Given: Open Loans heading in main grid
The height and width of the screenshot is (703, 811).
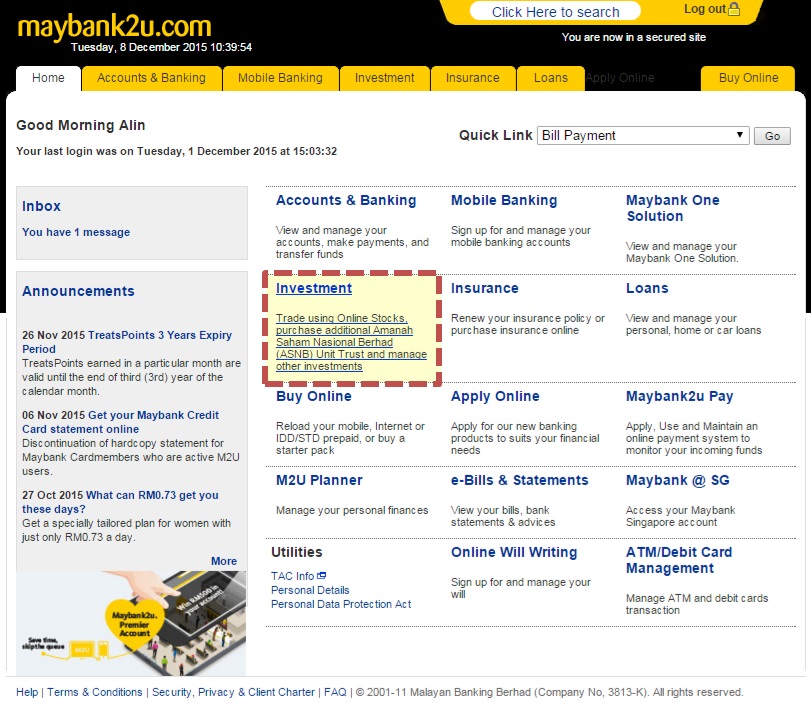Looking at the screenshot, I should (x=647, y=288).
